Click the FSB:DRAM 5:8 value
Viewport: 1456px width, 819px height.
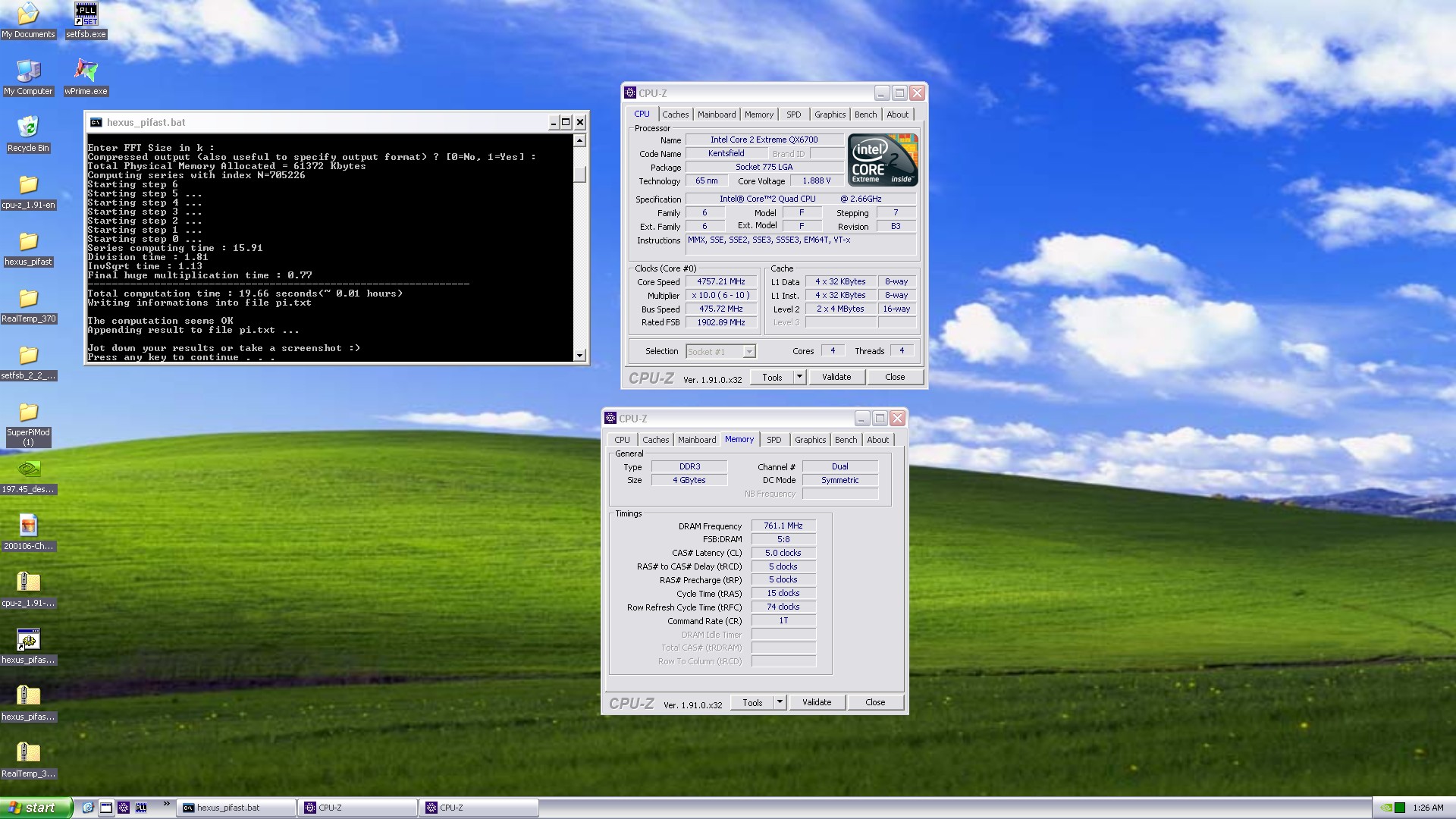point(783,539)
